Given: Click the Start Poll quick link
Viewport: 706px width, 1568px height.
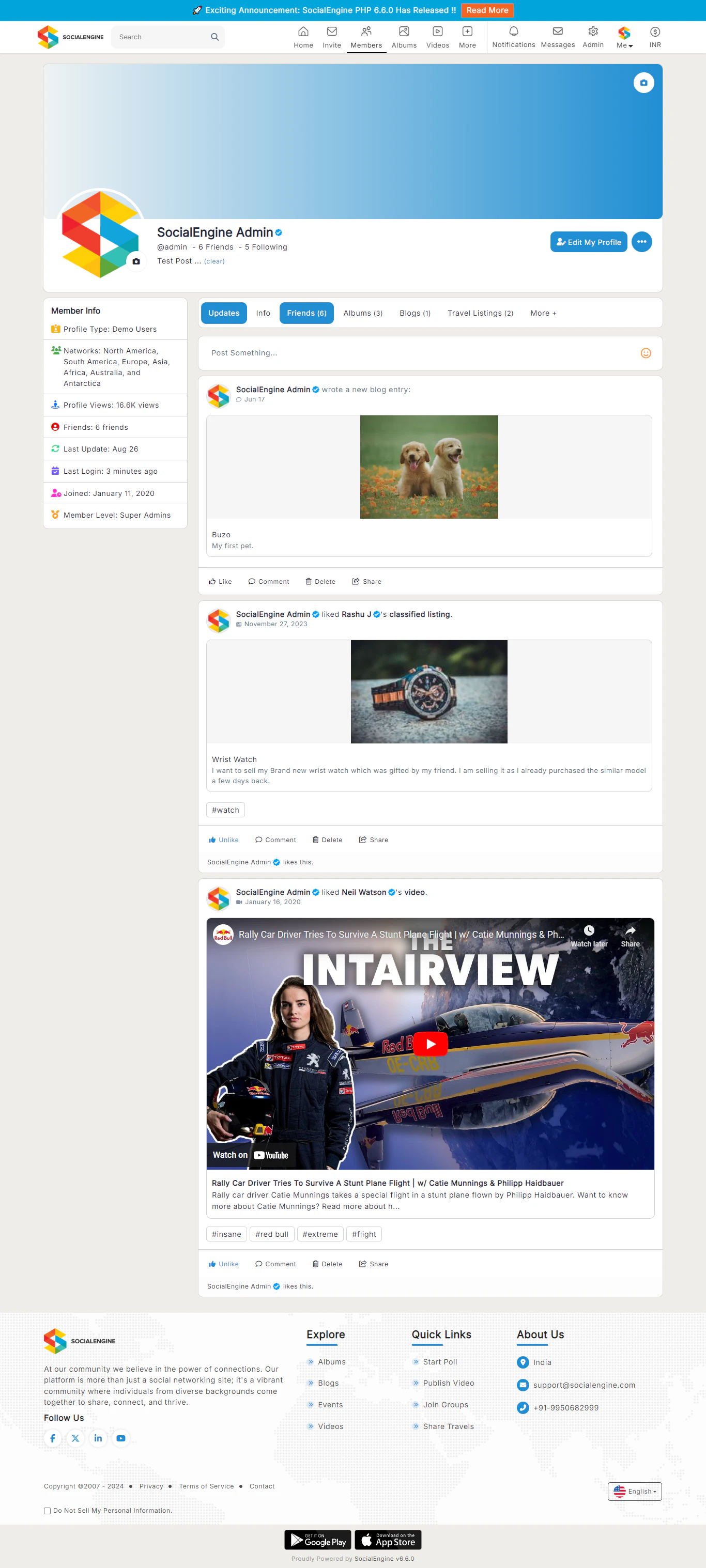Looking at the screenshot, I should [x=440, y=1362].
